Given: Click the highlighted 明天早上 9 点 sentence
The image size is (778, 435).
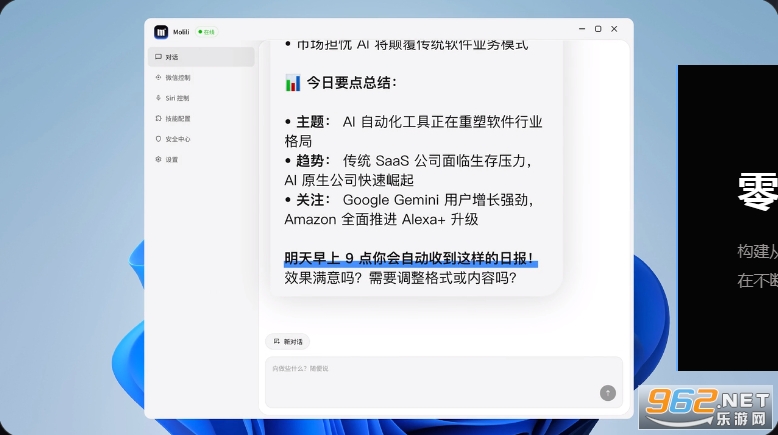Looking at the screenshot, I should point(410,258).
